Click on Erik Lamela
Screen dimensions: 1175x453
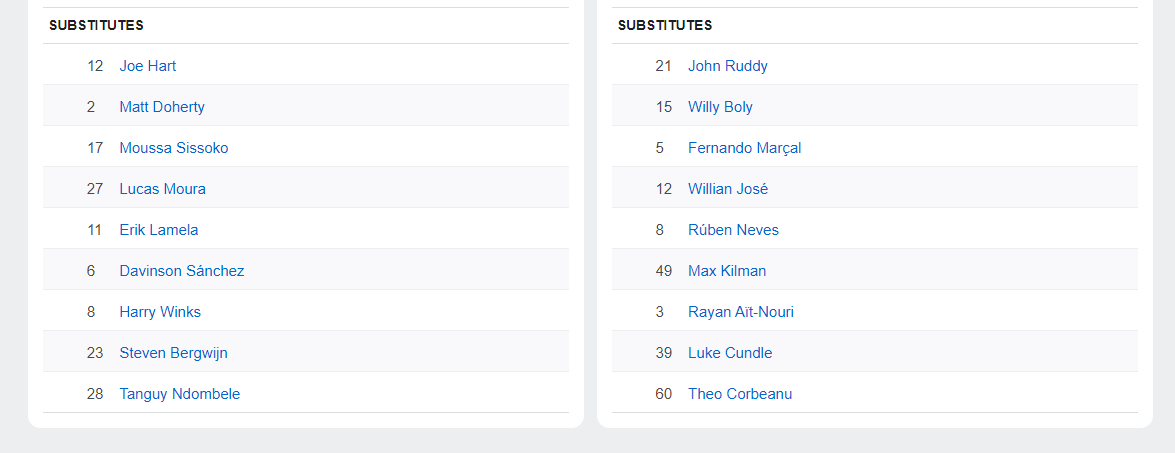pos(159,230)
